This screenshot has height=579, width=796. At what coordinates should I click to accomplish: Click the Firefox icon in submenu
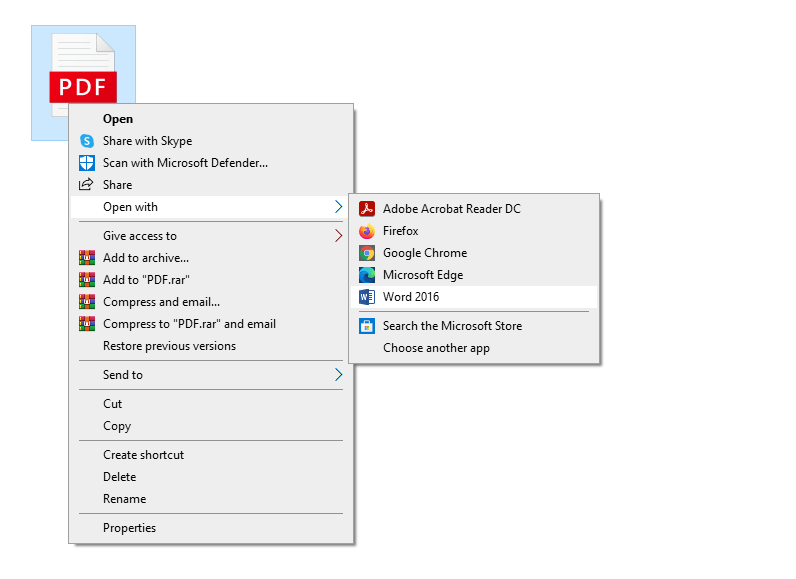click(367, 231)
